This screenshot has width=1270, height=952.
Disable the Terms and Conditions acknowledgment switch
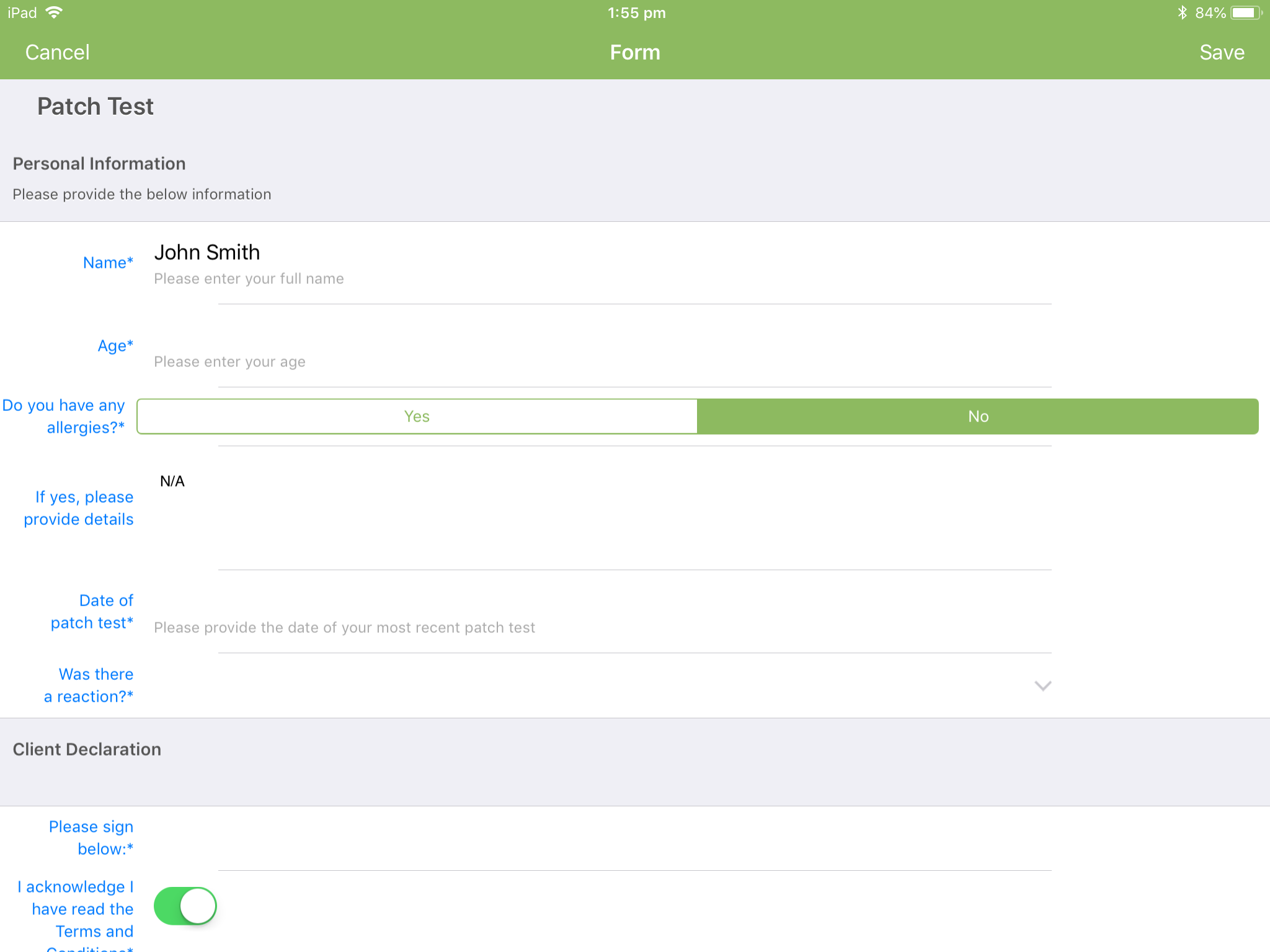[x=184, y=906]
